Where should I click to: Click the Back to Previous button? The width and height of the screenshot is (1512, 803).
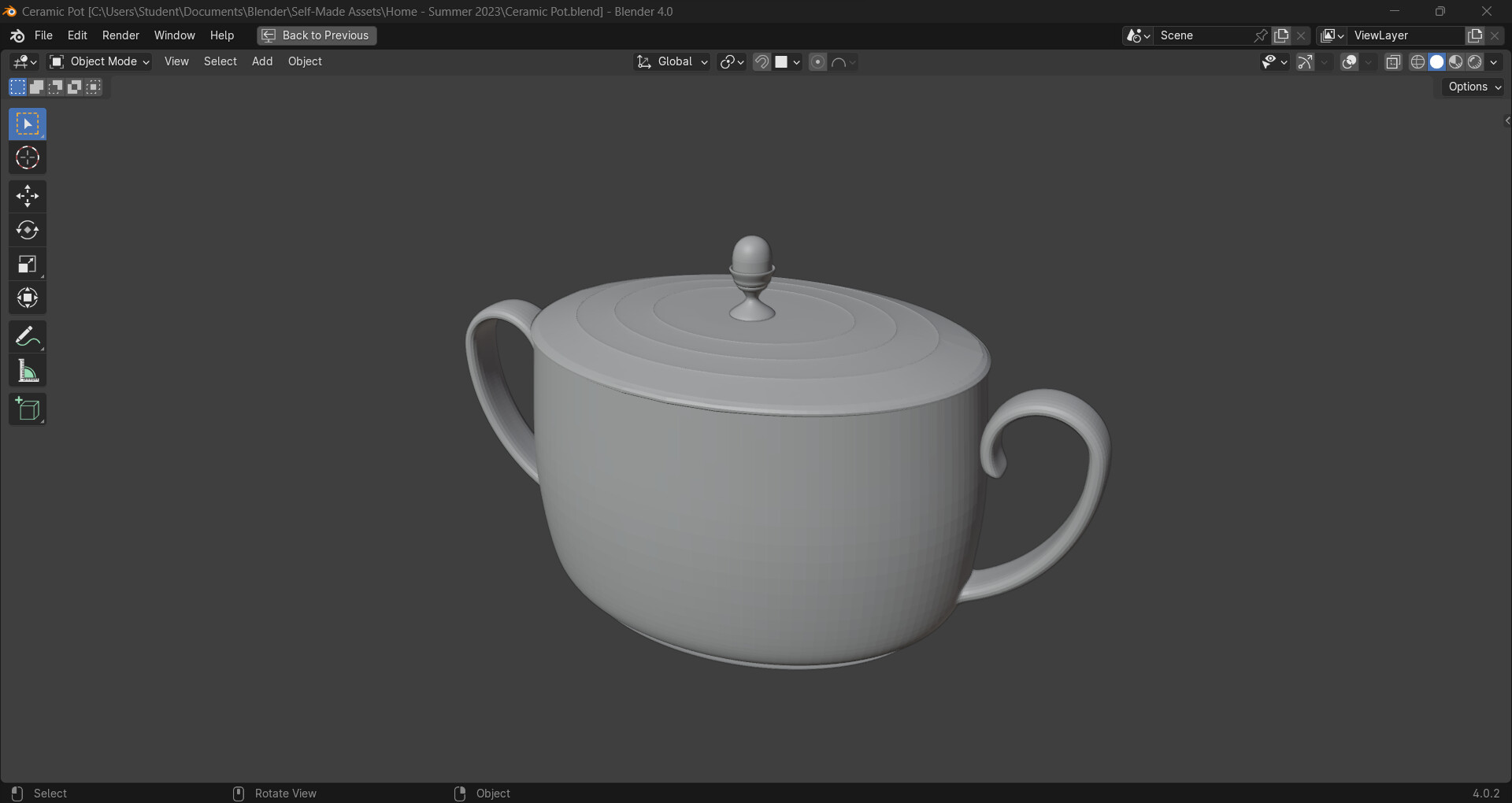tap(316, 35)
